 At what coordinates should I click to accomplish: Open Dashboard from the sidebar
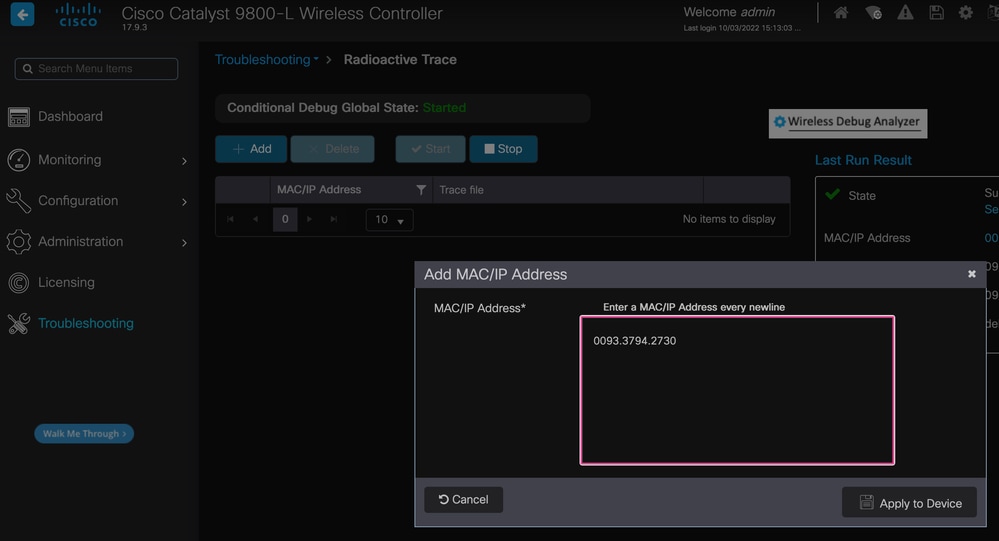tap(70, 117)
